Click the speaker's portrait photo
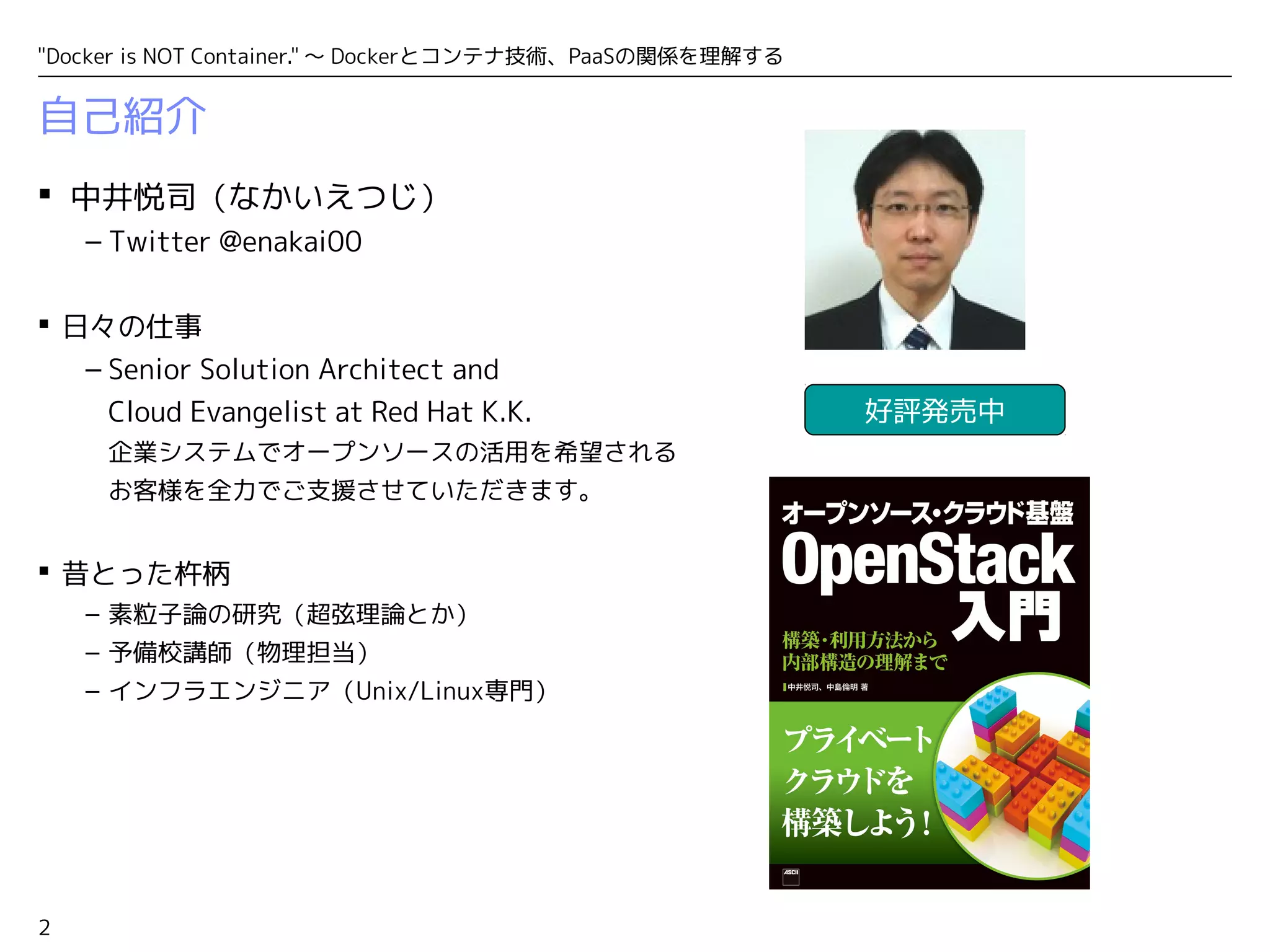 pyautogui.click(x=914, y=239)
